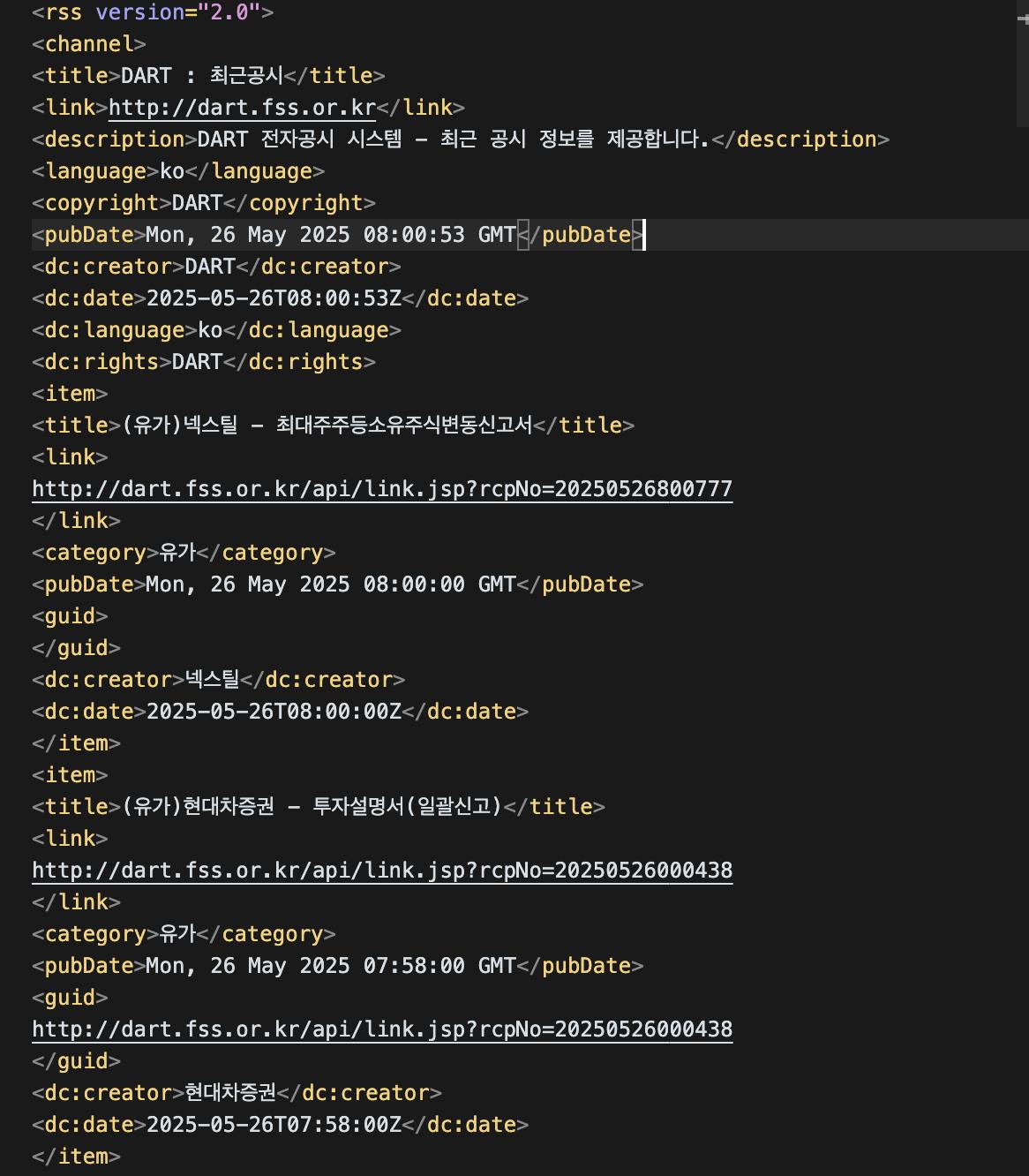Viewport: 1029px width, 1176px height.
Task: Click the dc:creator line with '현대차증권'
Action: 237,1093
